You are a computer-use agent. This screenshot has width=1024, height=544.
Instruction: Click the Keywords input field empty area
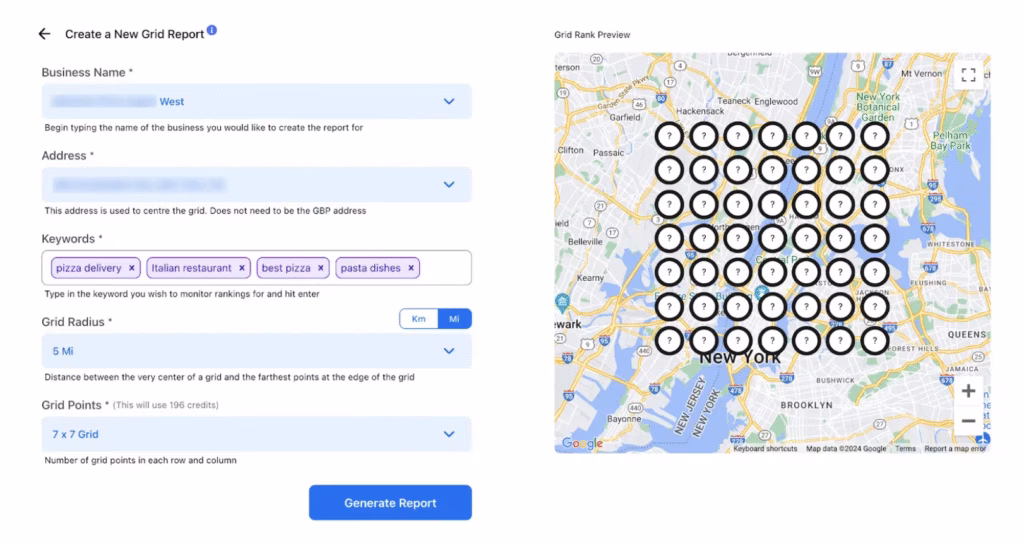(445, 268)
